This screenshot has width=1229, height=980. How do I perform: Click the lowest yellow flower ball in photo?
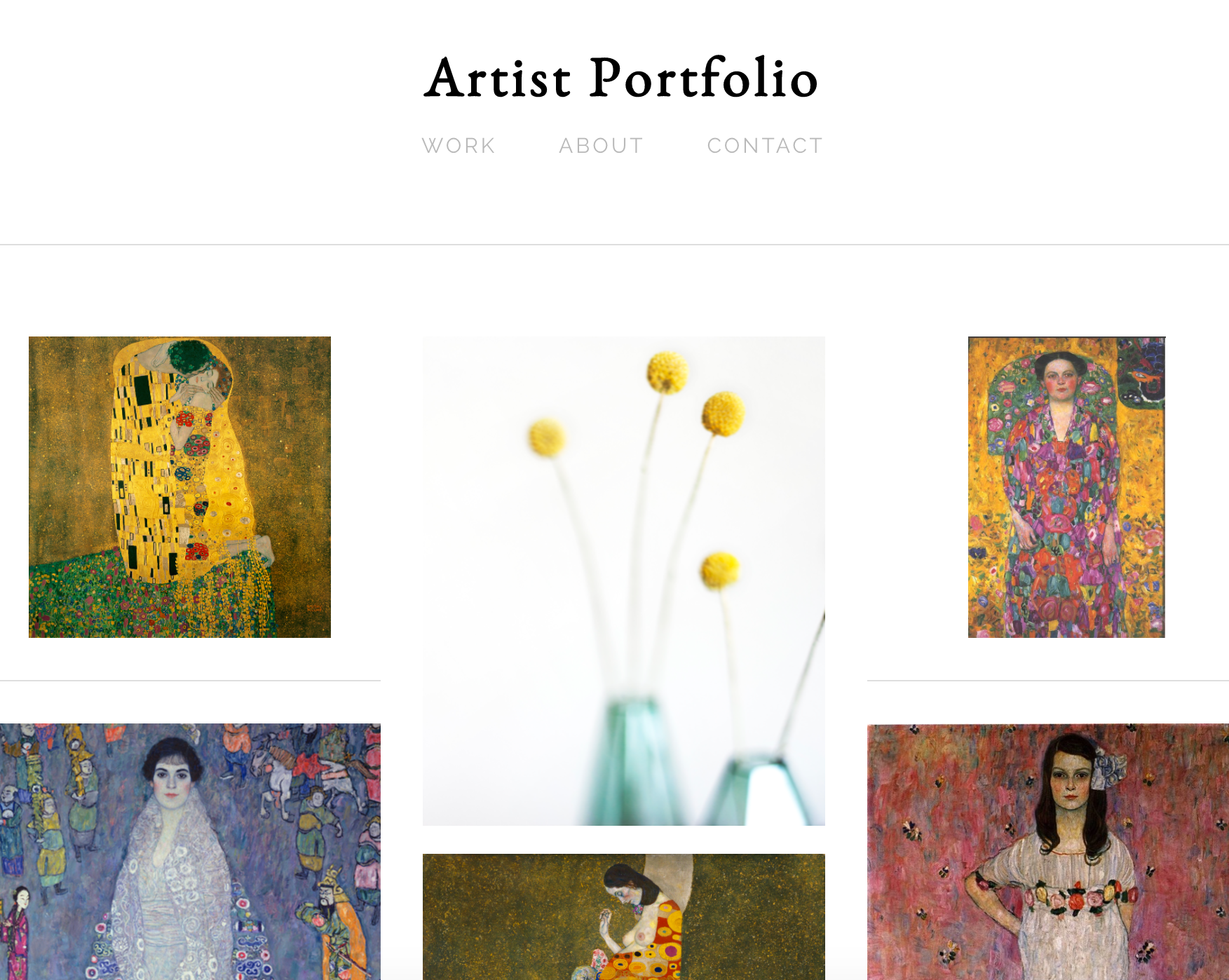719,569
